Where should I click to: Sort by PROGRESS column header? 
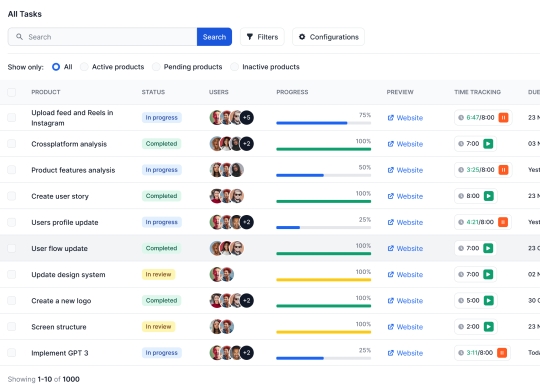pos(292,92)
